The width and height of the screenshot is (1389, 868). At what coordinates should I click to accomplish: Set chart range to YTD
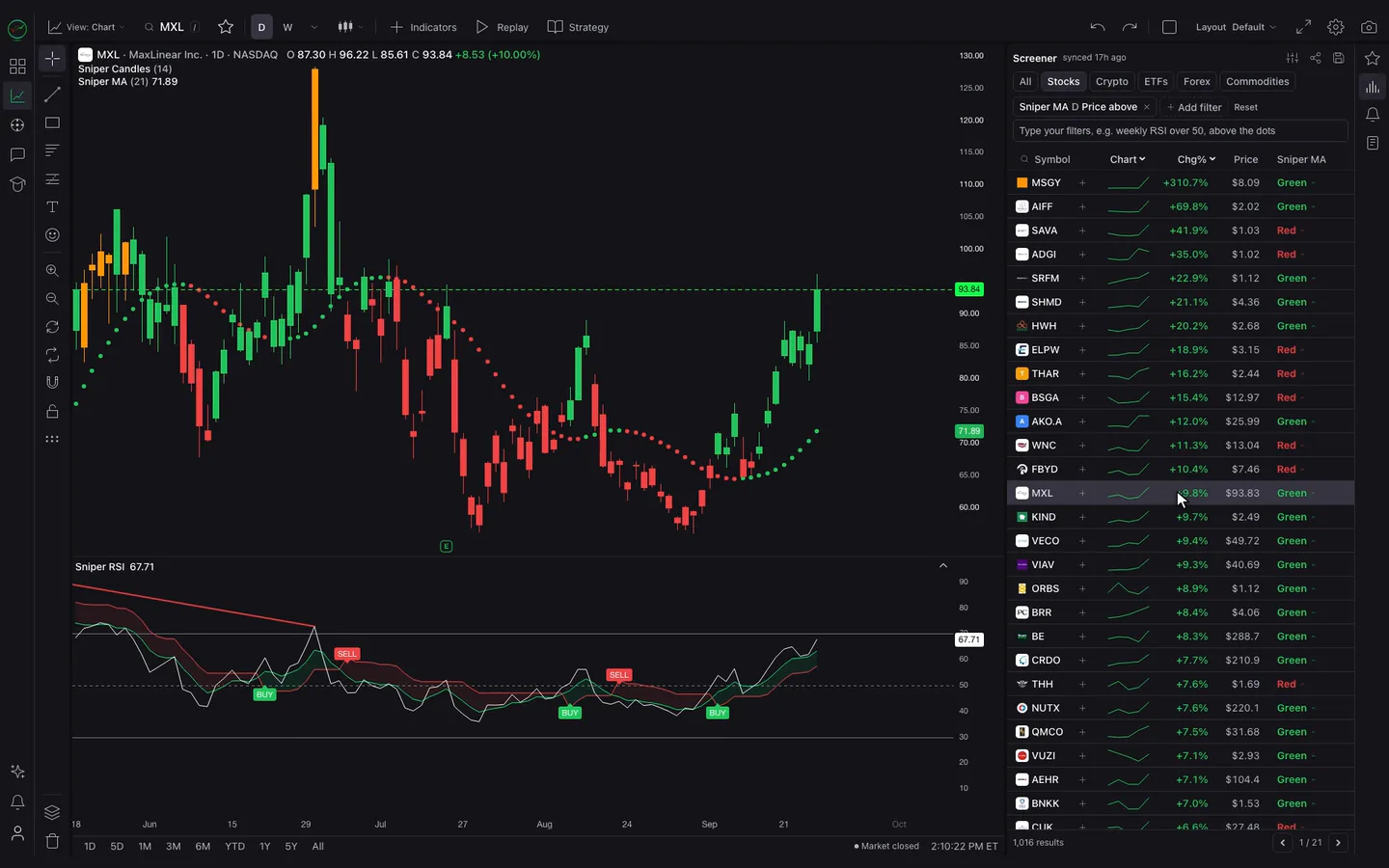[234, 846]
